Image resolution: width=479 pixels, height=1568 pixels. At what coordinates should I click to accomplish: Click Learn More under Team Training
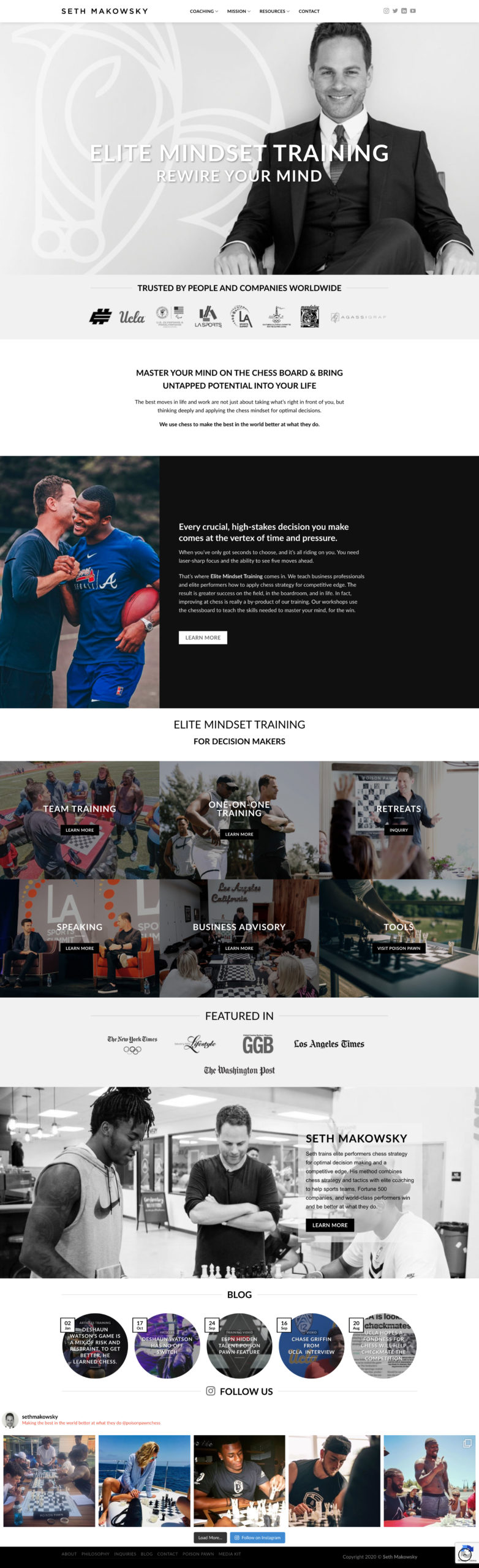(x=80, y=830)
